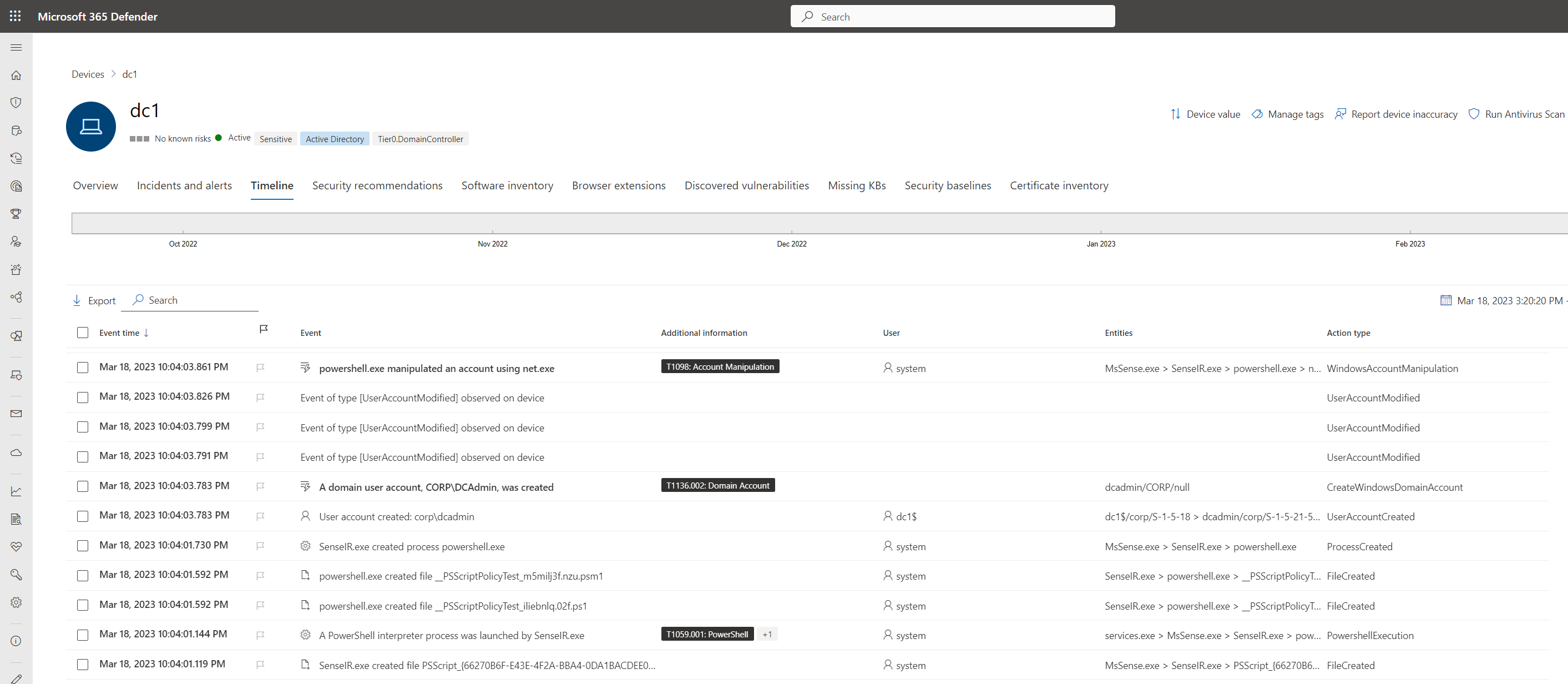Open the partners and APIs sidebar icon

pos(17,297)
